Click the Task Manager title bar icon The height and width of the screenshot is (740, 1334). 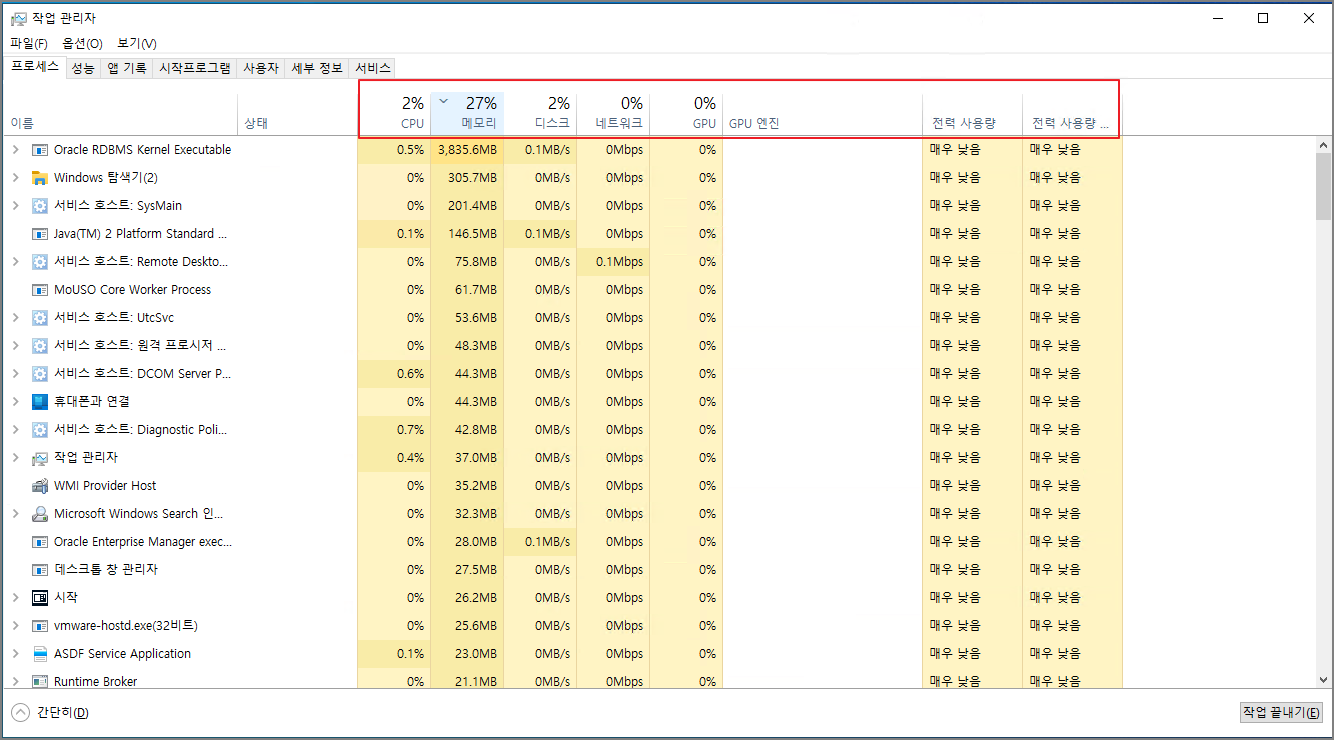18,18
